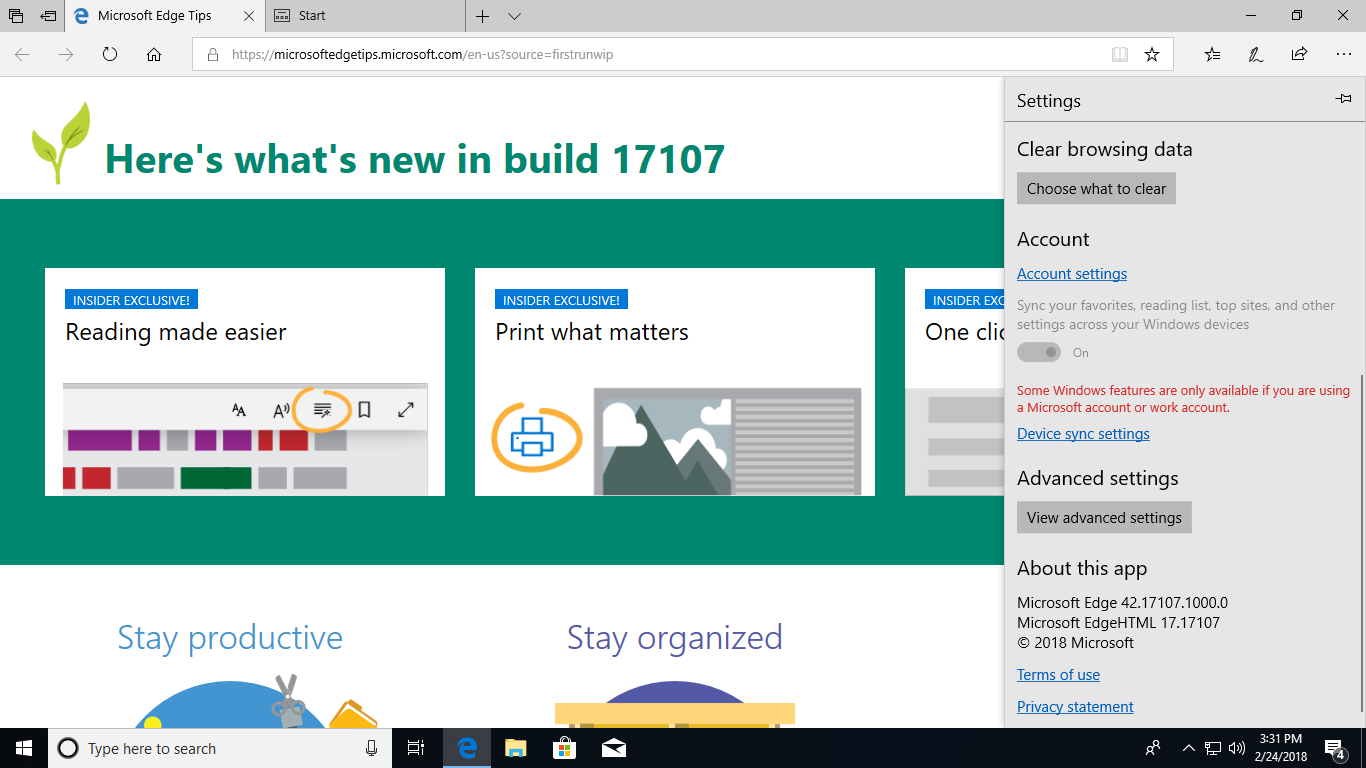Click the Type here to search box
The height and width of the screenshot is (768, 1366).
click(x=220, y=748)
